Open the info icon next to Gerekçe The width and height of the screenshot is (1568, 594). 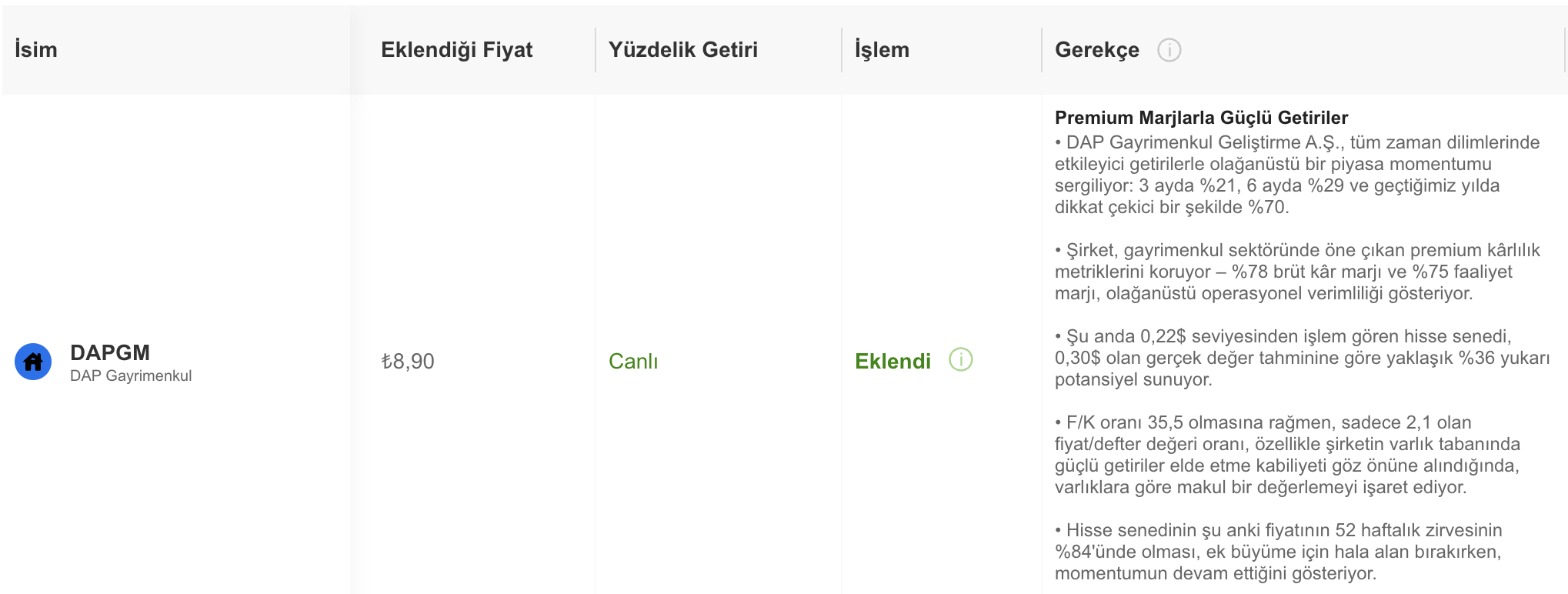(1169, 50)
